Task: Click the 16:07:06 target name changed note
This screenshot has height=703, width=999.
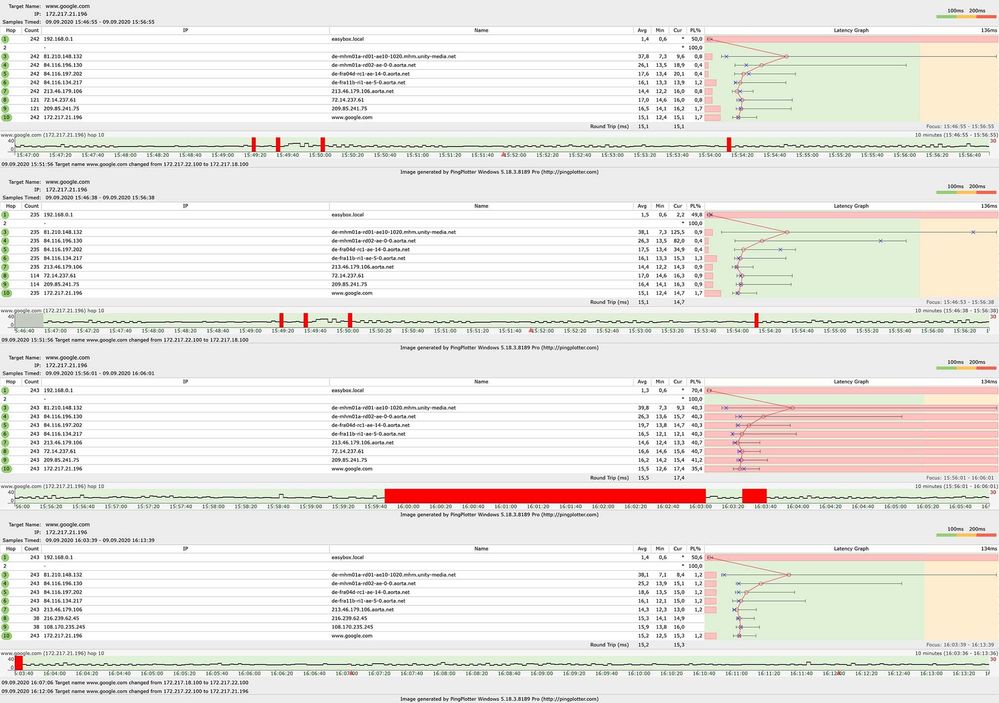Action: click(125, 683)
